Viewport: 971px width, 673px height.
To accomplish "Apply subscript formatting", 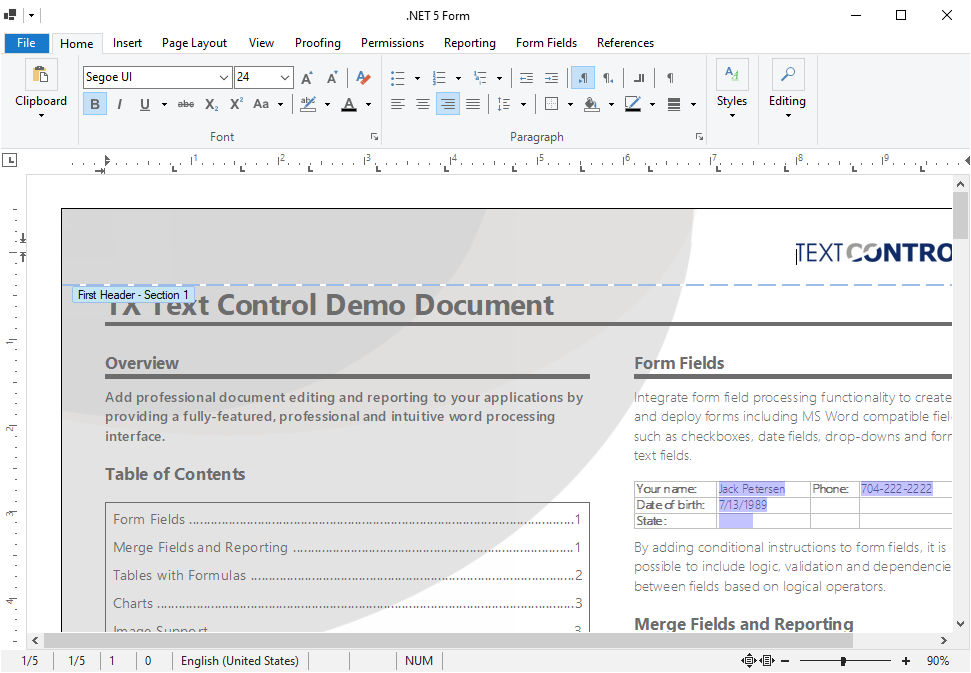I will (x=212, y=104).
